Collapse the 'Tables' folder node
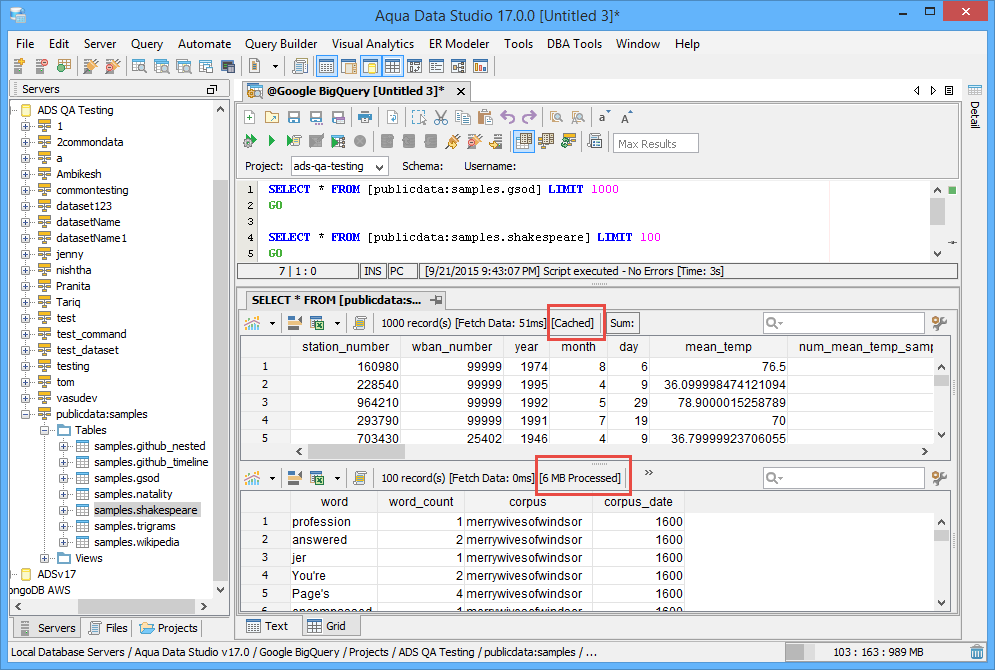The height and width of the screenshot is (670, 995). point(44,430)
